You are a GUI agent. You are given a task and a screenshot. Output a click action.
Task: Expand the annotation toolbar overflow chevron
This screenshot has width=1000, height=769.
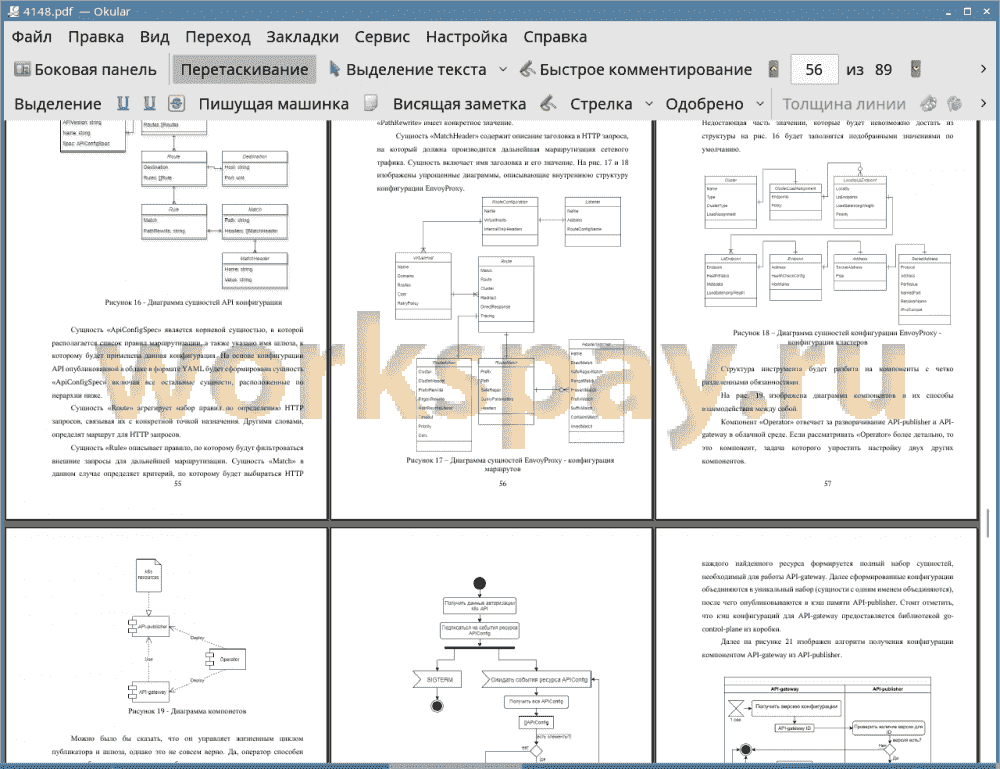tap(983, 103)
